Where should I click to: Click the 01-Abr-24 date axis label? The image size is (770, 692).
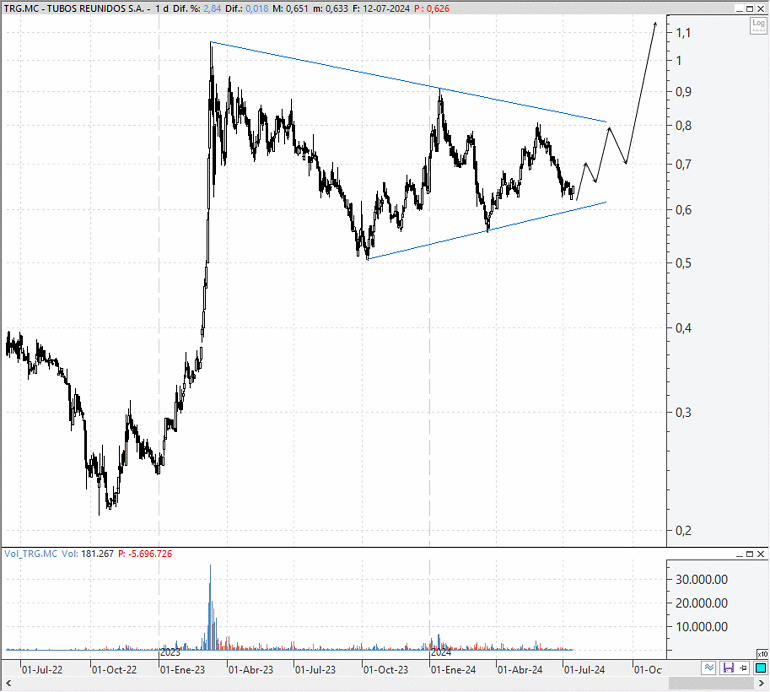pos(520,670)
